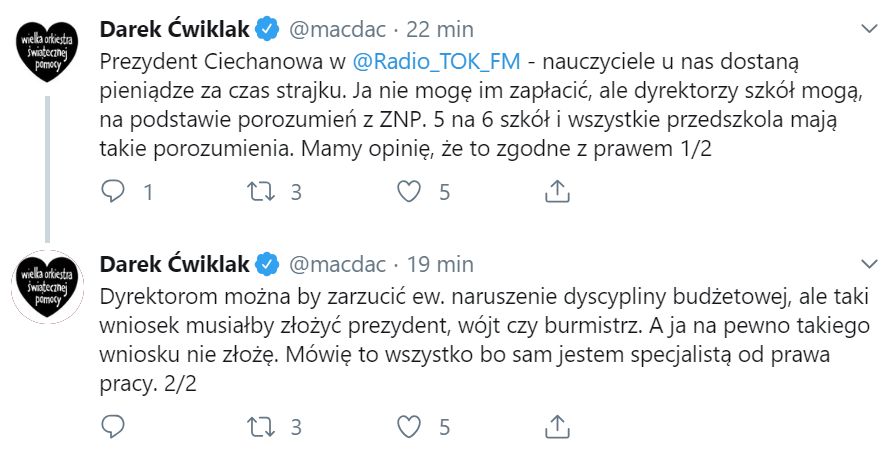Click the first tweet's profile avatar
Screen dimensions: 890x455
(47, 49)
